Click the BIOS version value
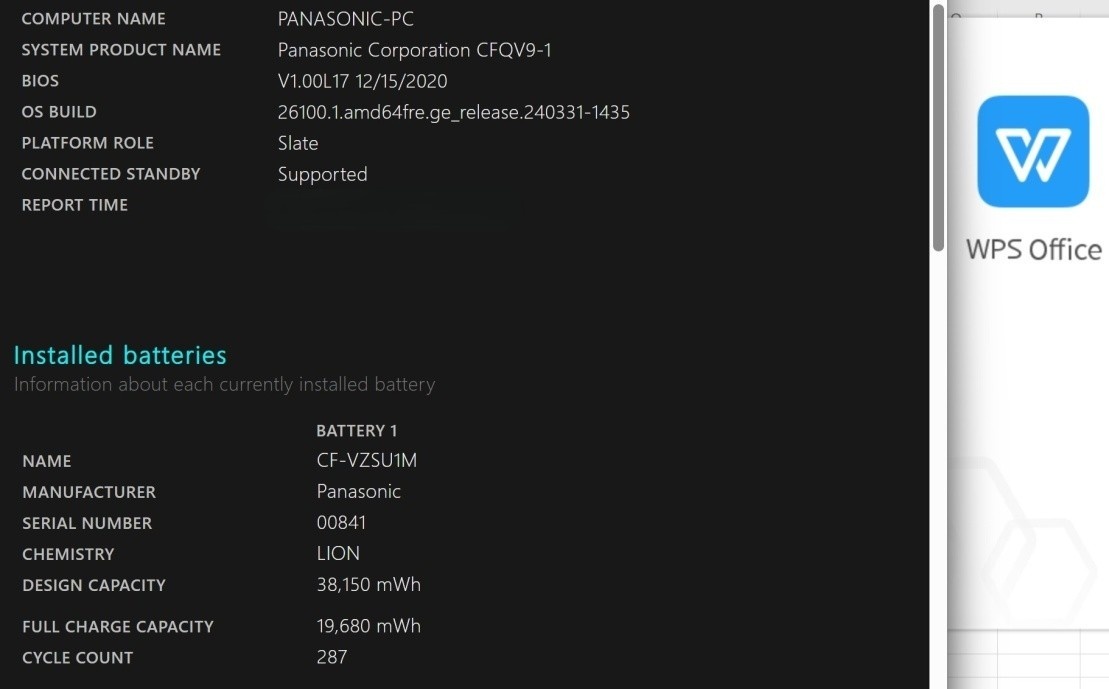Viewport: 1109px width, 689px height. coord(362,81)
